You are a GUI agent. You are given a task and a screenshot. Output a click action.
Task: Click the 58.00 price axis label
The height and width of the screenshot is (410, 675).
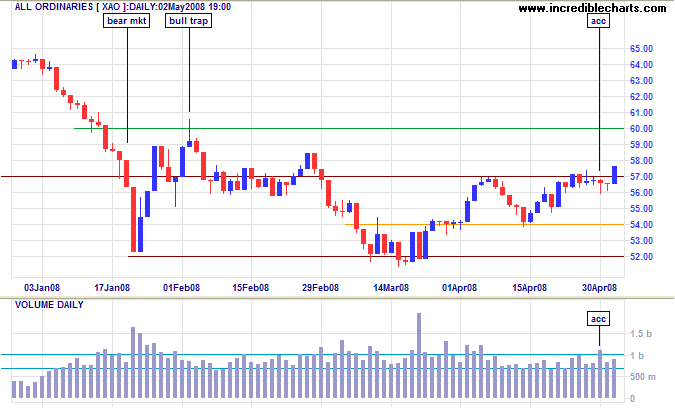click(641, 161)
